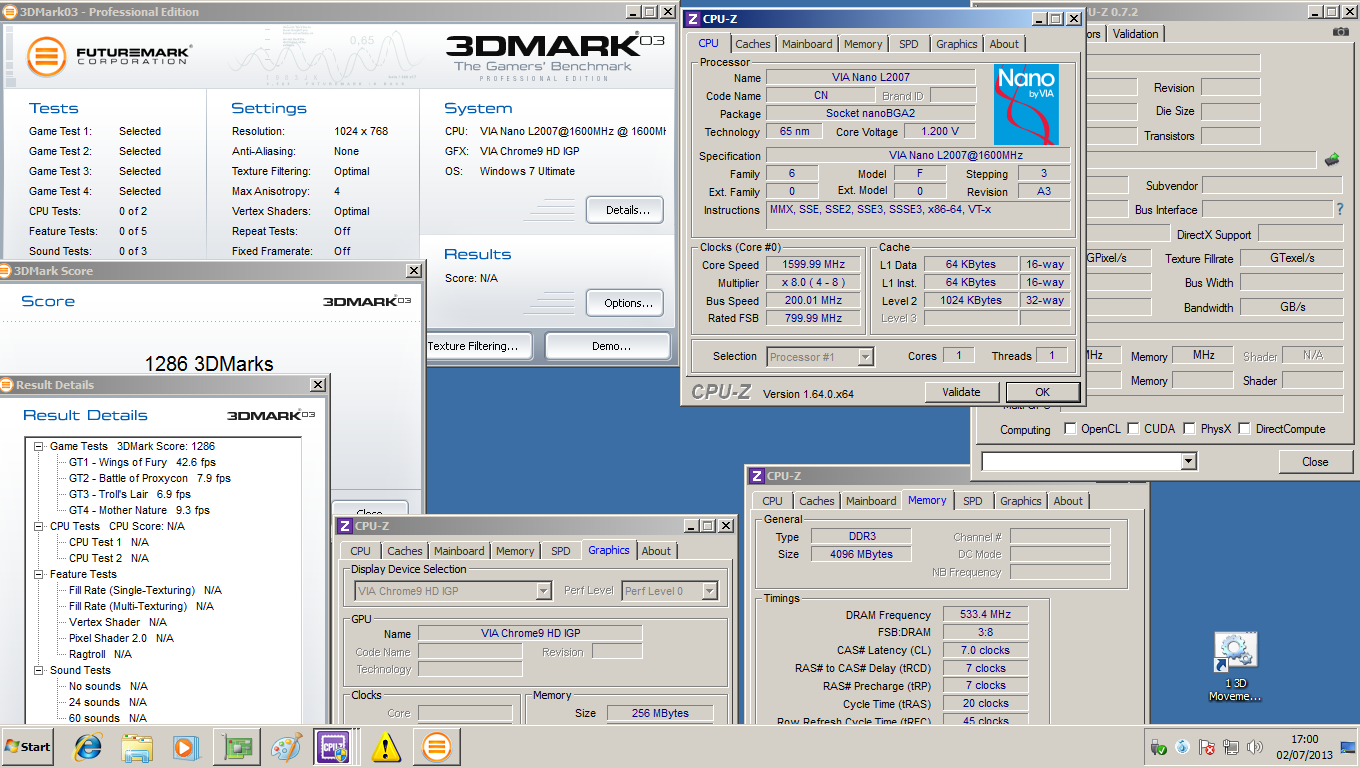Image resolution: width=1360 pixels, height=768 pixels.
Task: Switch to Mainboard tab in CPU-Z processor window
Action: [807, 44]
